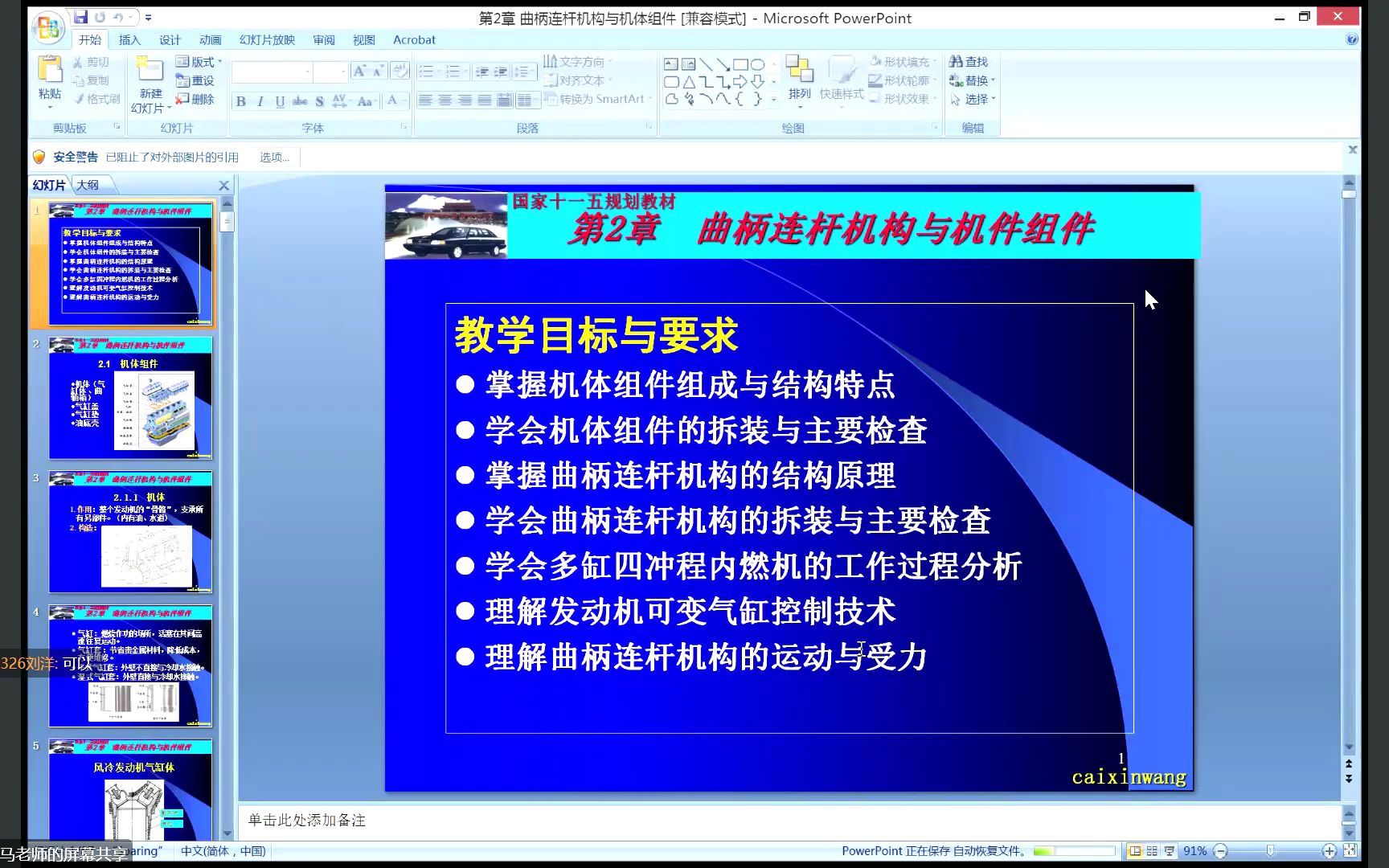Click Clear All Formatting icon
1389x868 pixels.
pyautogui.click(x=399, y=72)
